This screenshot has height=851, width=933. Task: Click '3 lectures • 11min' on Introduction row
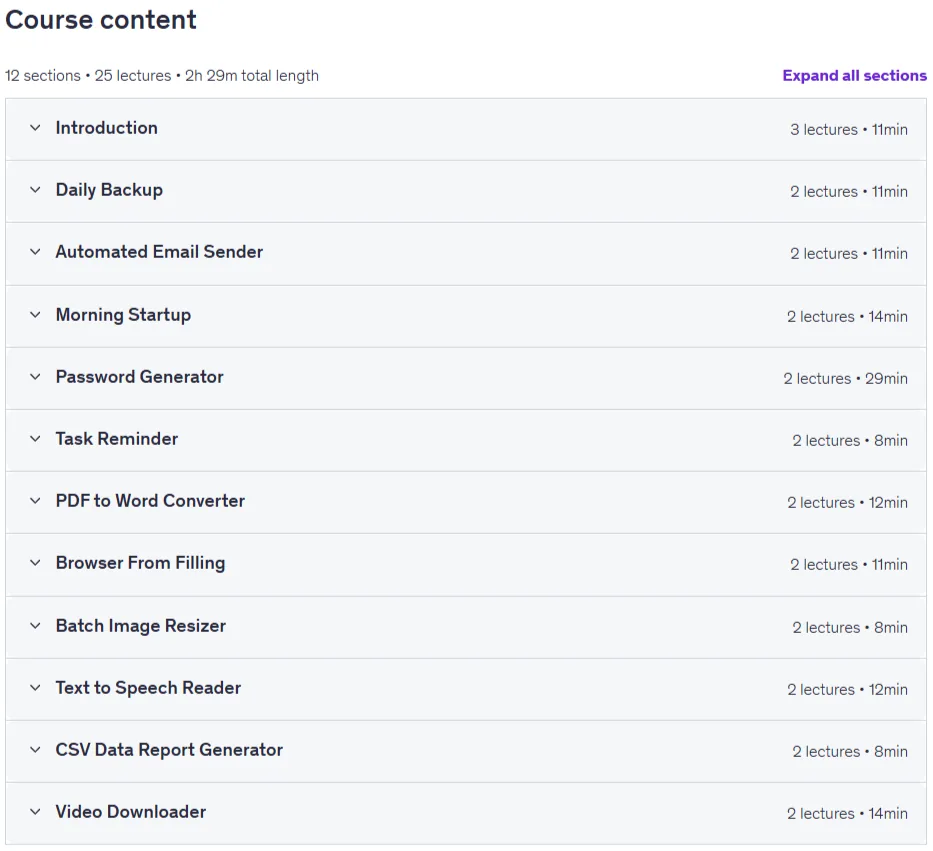[x=849, y=130]
